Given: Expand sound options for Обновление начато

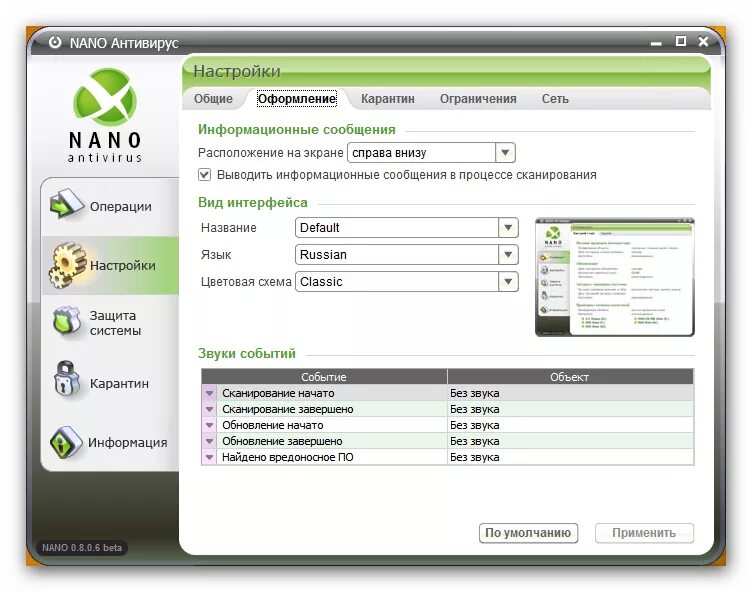Looking at the screenshot, I should [209, 425].
